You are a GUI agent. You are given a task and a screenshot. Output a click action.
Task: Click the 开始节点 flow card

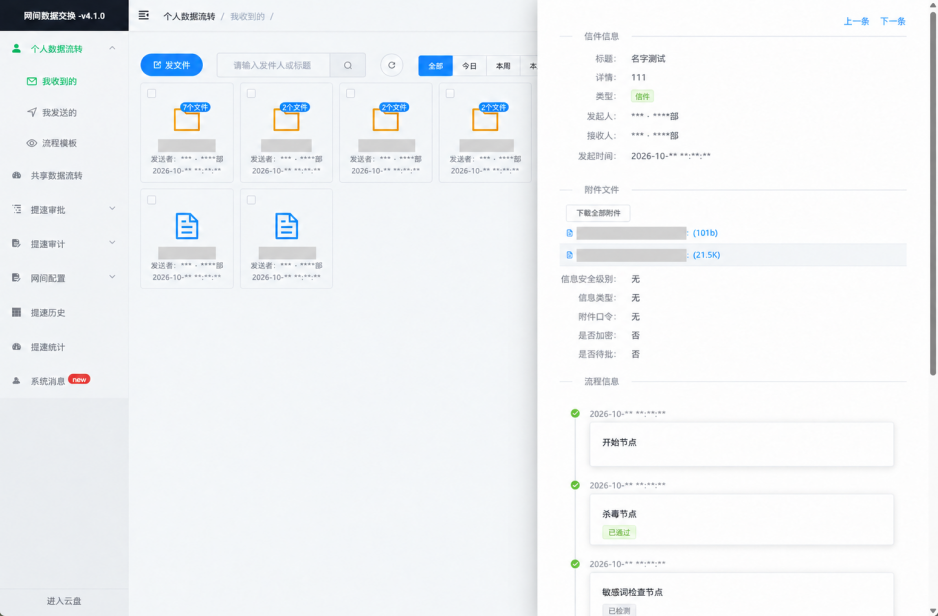point(742,444)
